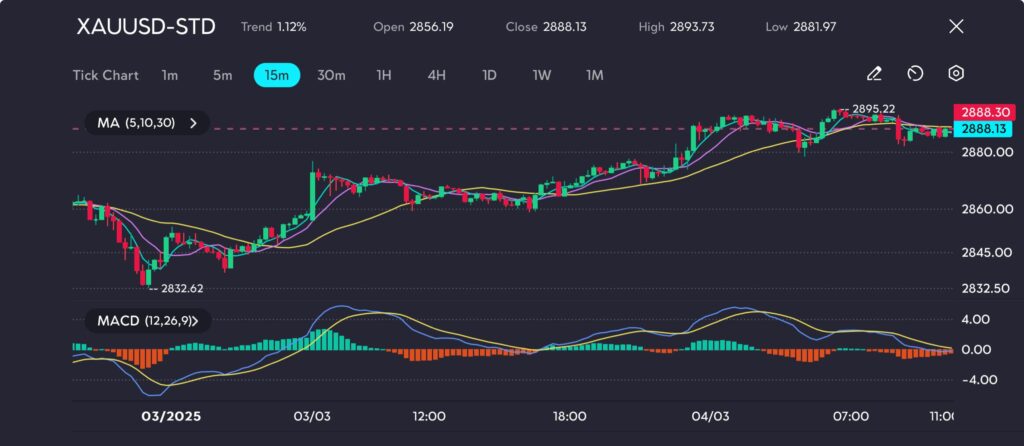
Task: Choose the 1H timeframe
Action: pos(384,75)
